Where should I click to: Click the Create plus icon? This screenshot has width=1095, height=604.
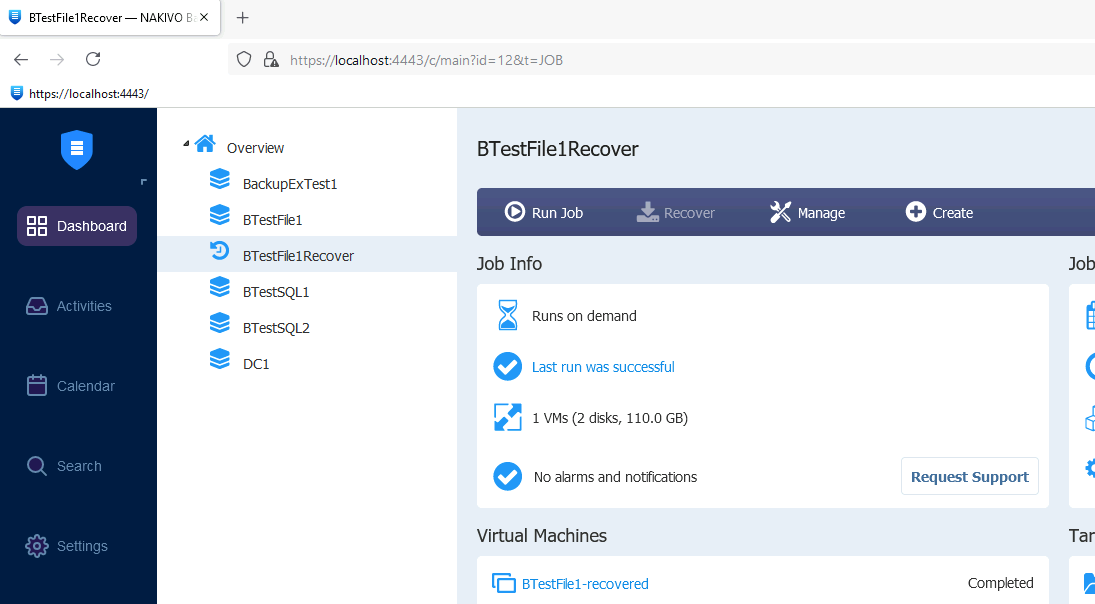point(916,212)
